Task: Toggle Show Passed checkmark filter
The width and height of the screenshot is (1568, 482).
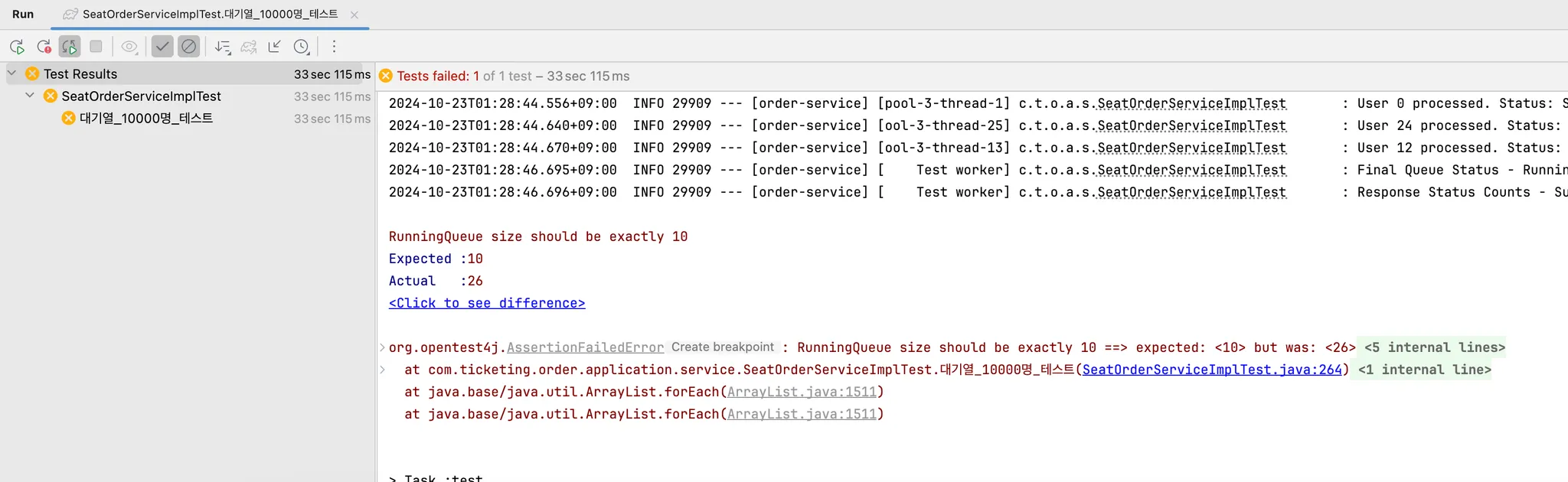Action: click(162, 47)
